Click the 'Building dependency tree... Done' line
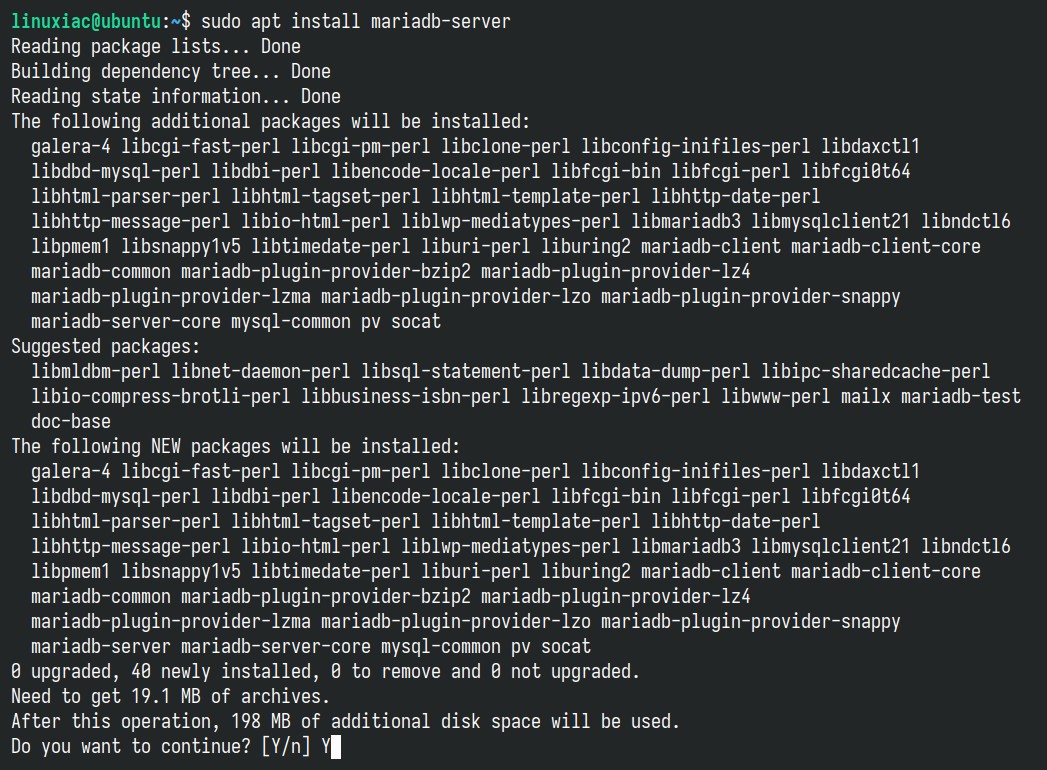This screenshot has height=770, width=1047. click(x=171, y=71)
